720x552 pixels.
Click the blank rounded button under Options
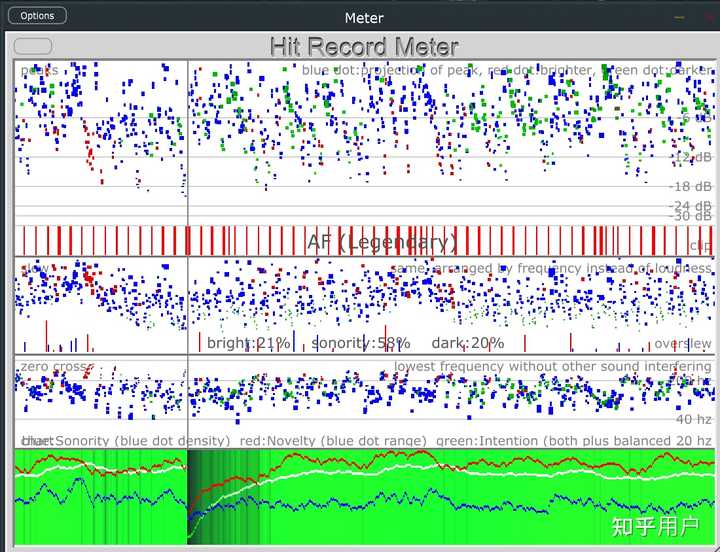click(x=33, y=46)
